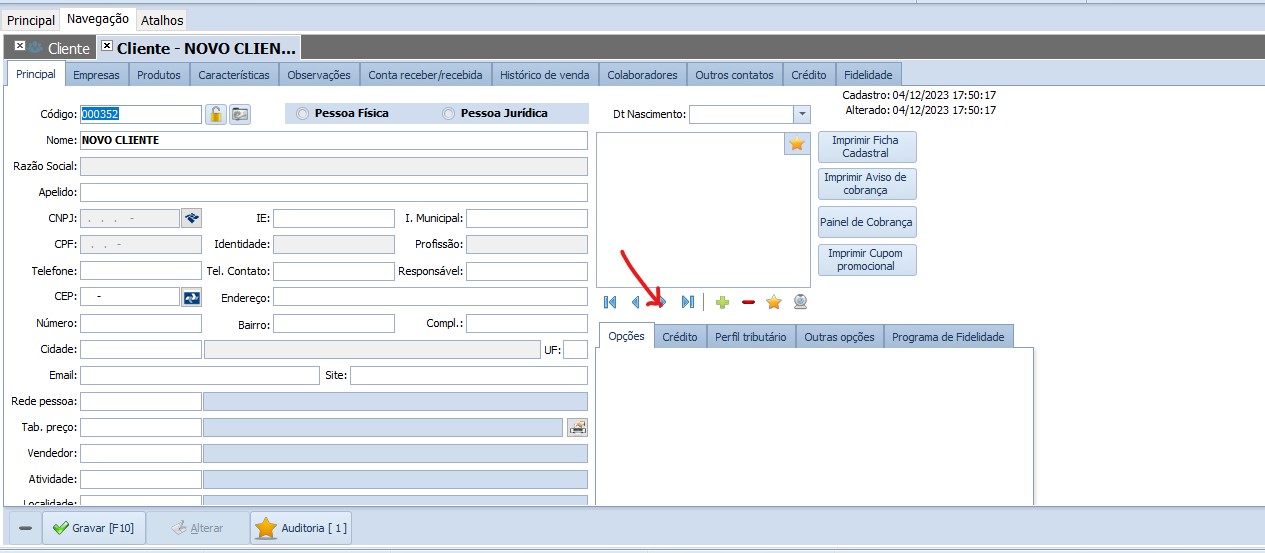Viewport: 1265px width, 553px height.
Task: Open the Histórico de venda tab
Action: pyautogui.click(x=545, y=75)
